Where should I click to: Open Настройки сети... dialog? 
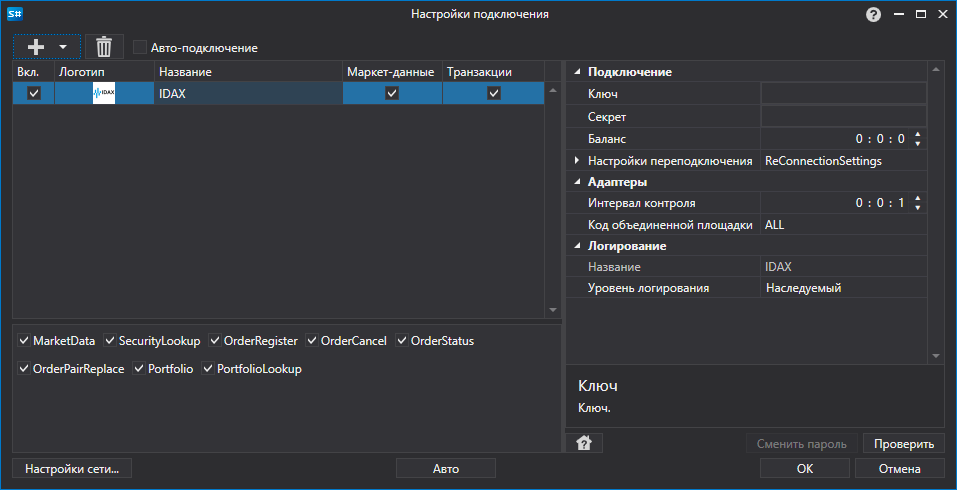click(71, 469)
